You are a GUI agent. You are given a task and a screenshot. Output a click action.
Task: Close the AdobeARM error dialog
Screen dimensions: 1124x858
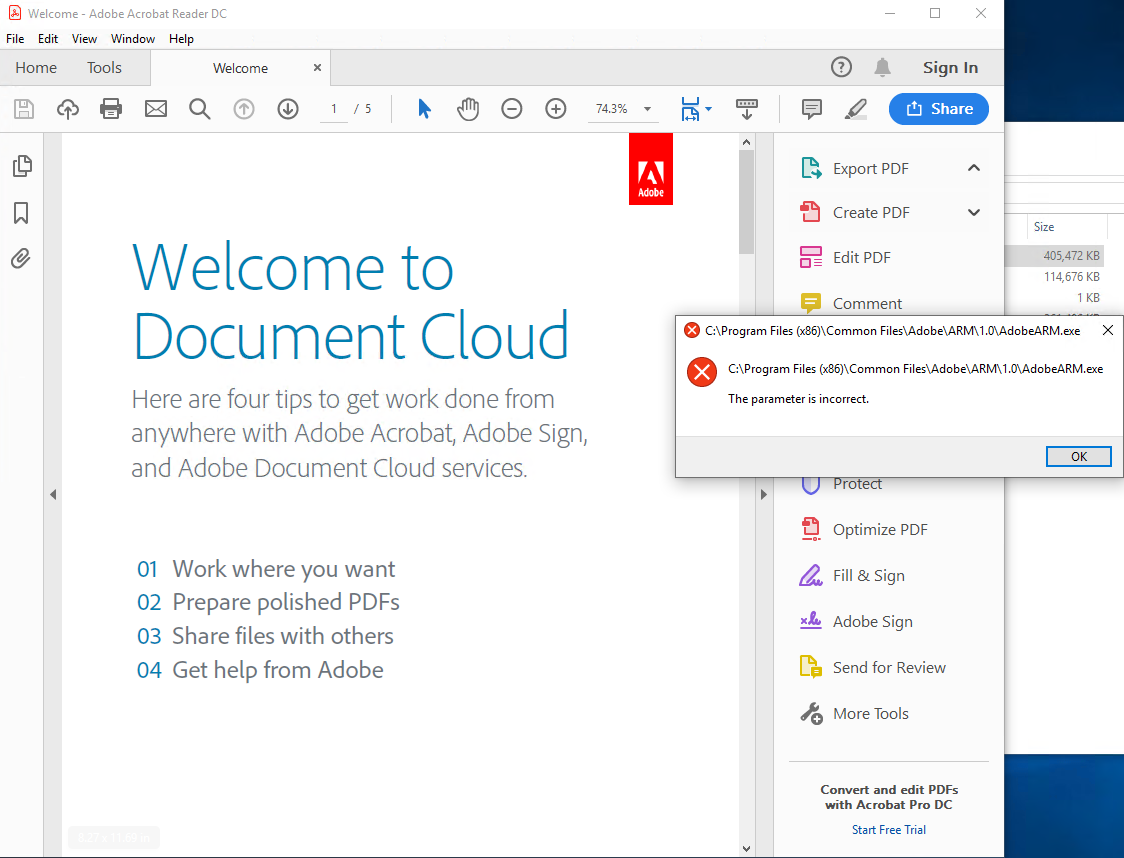click(x=1108, y=330)
